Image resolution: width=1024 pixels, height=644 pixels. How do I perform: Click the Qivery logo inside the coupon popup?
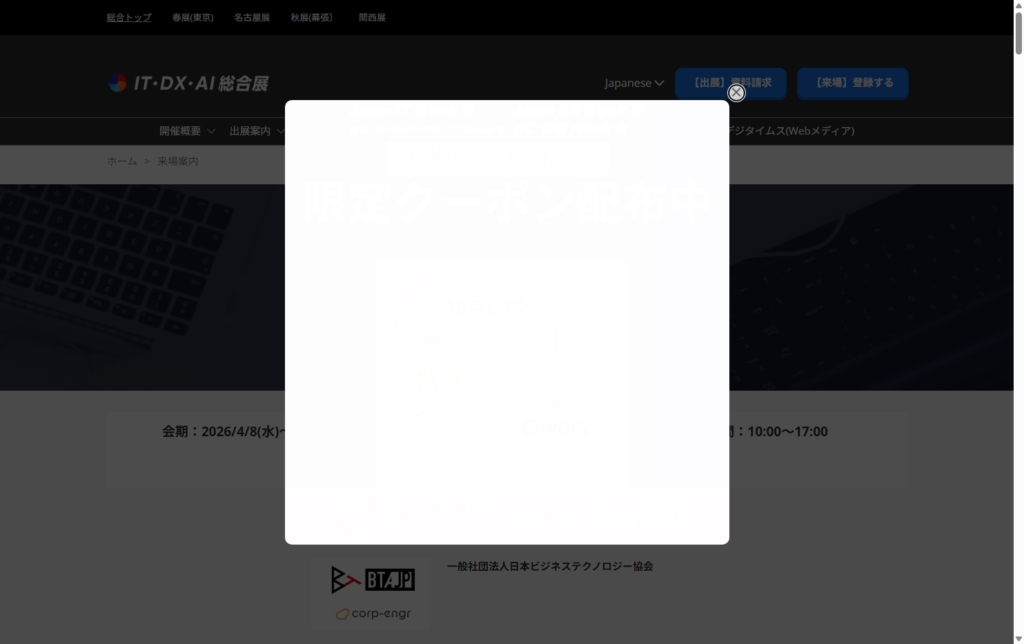click(x=557, y=427)
